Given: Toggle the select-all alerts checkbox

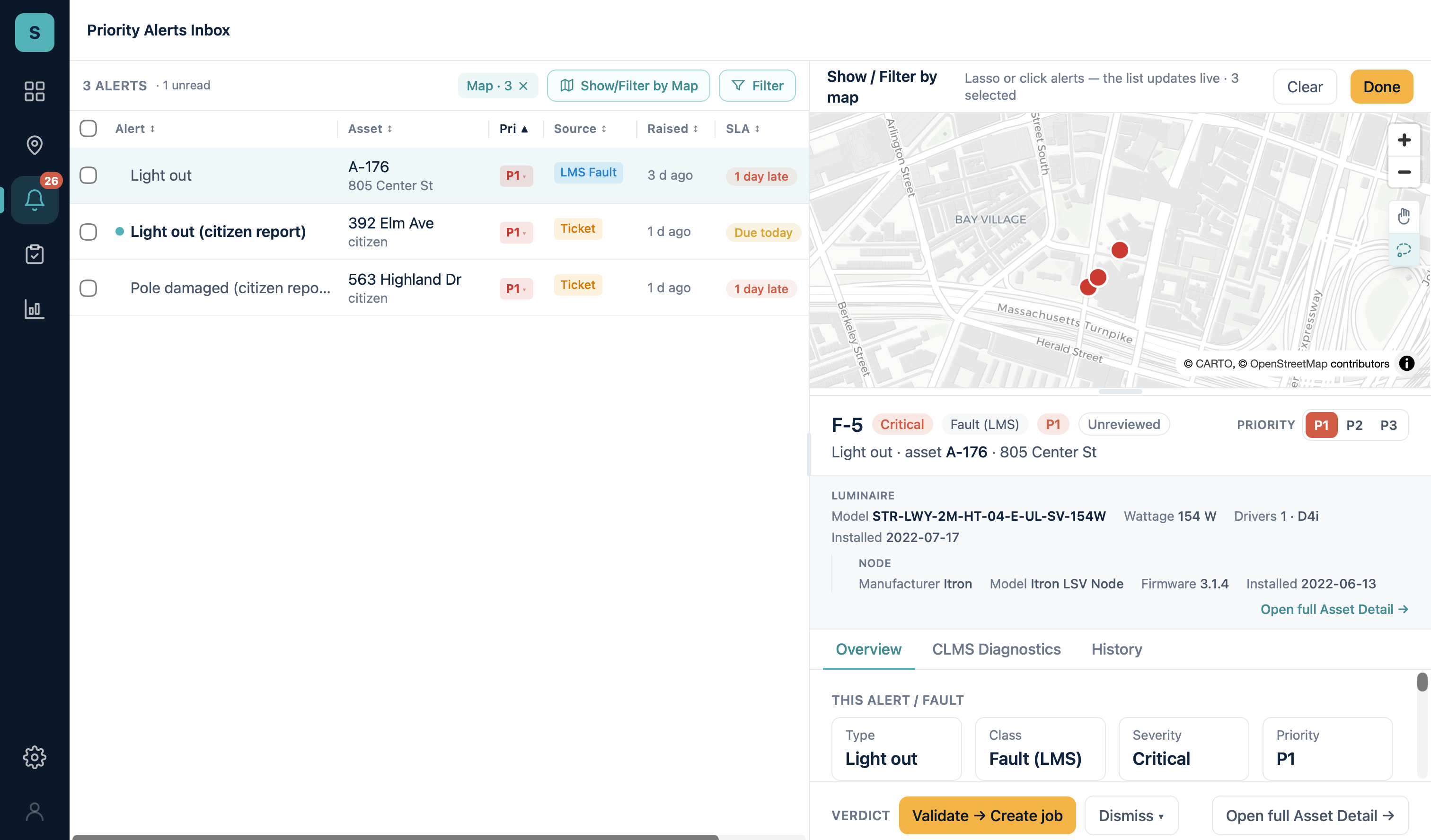Looking at the screenshot, I should coord(88,128).
